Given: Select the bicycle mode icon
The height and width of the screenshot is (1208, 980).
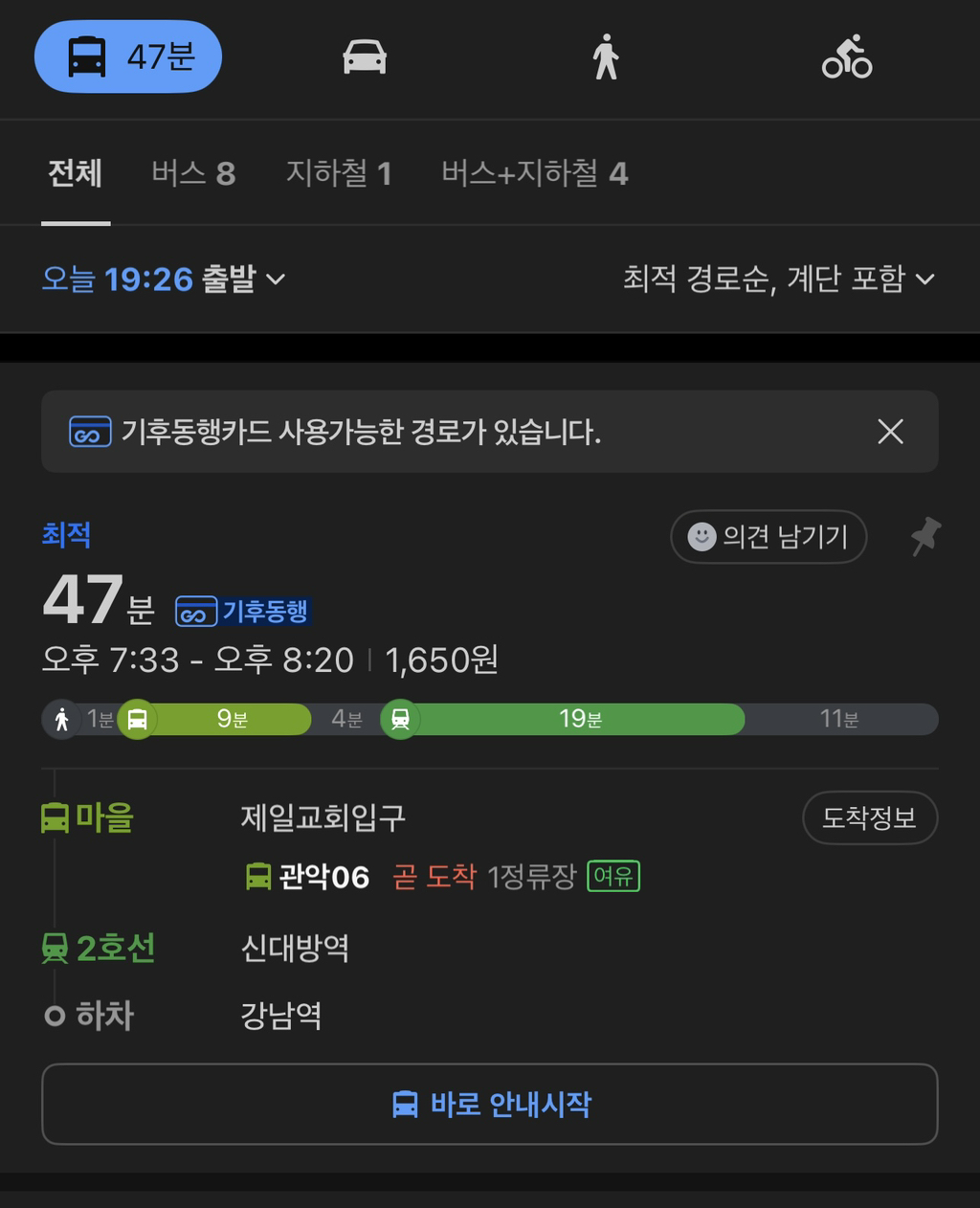Looking at the screenshot, I should 847,57.
